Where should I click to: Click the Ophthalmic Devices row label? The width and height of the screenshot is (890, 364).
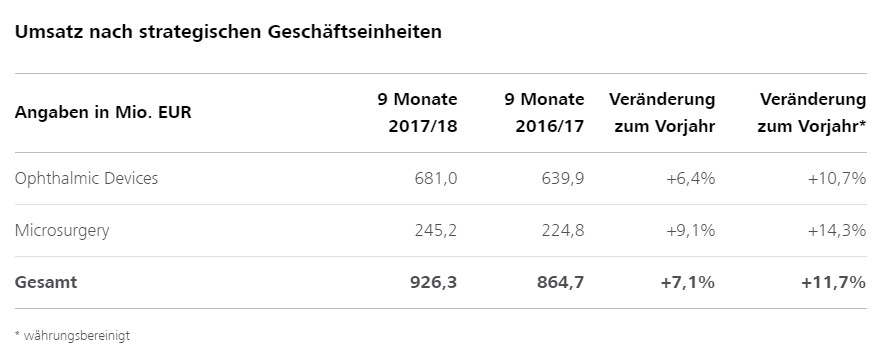click(86, 178)
